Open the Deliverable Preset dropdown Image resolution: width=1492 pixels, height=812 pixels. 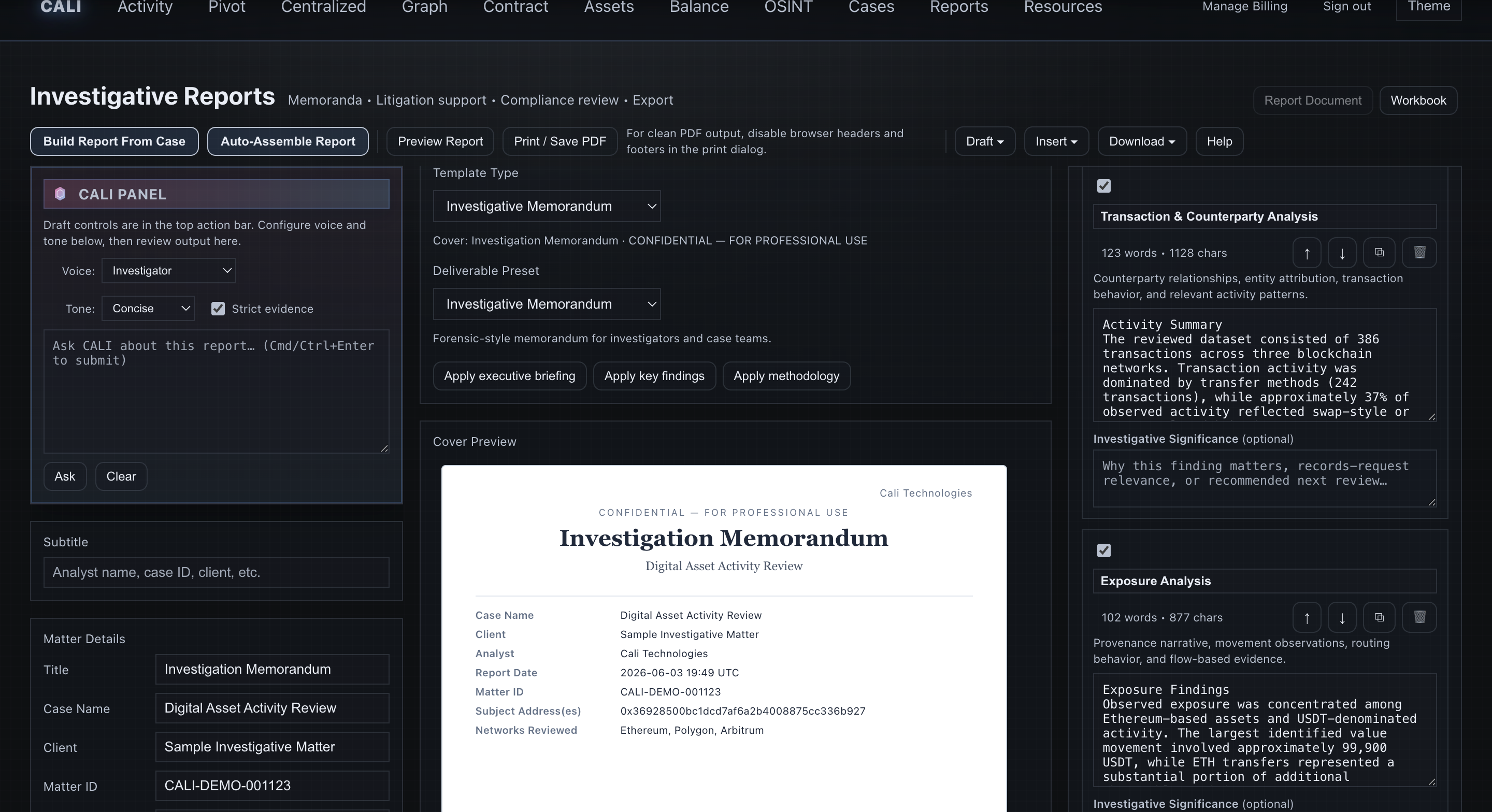[x=547, y=304]
